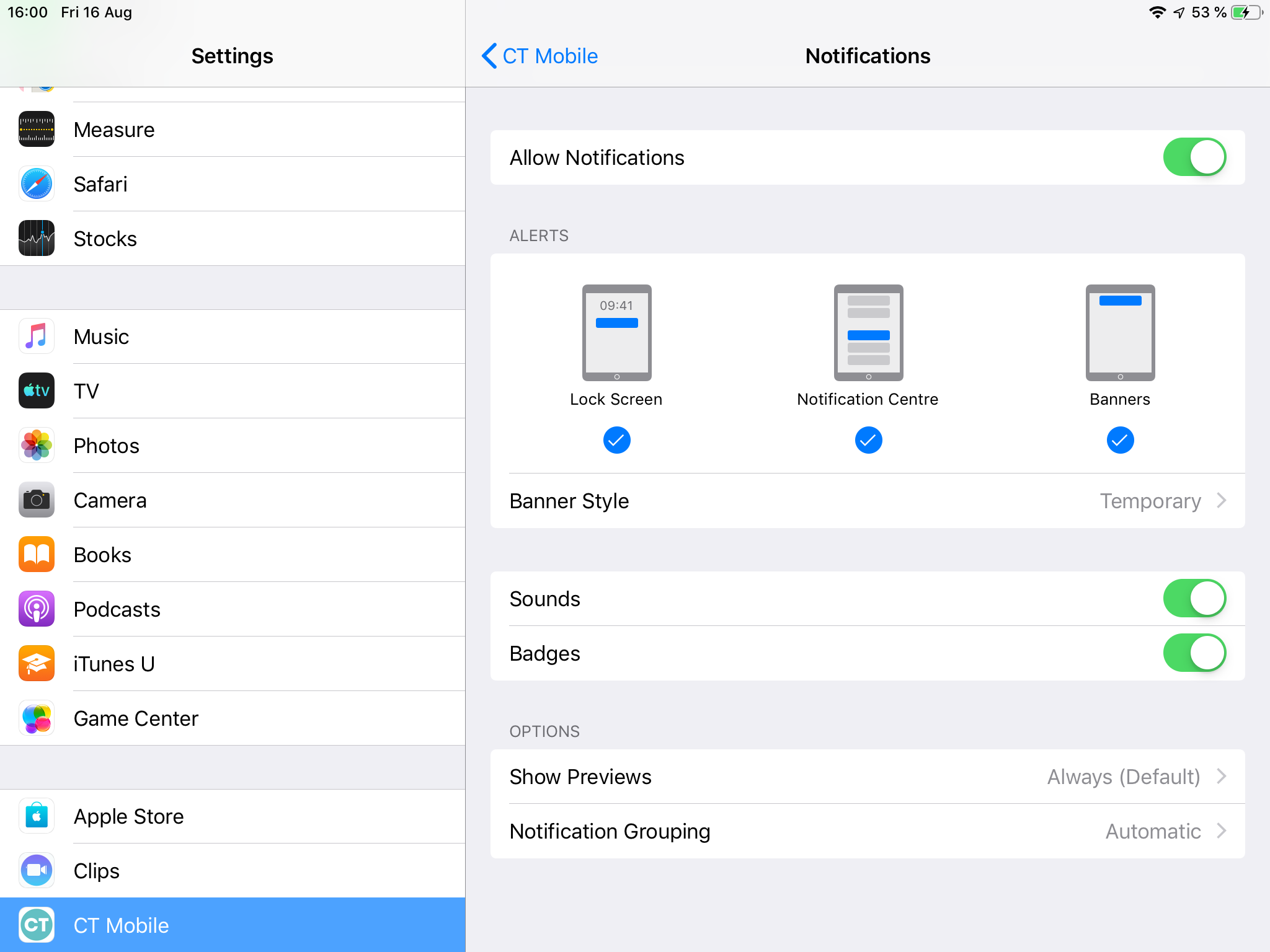
Task: Tap the Podcasts purple icon
Action: [37, 609]
